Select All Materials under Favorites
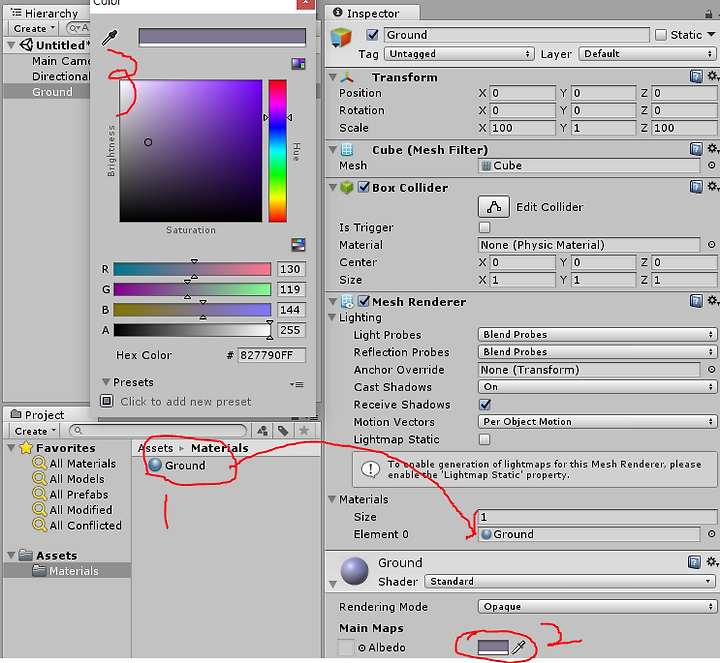This screenshot has width=720, height=663. 82,463
